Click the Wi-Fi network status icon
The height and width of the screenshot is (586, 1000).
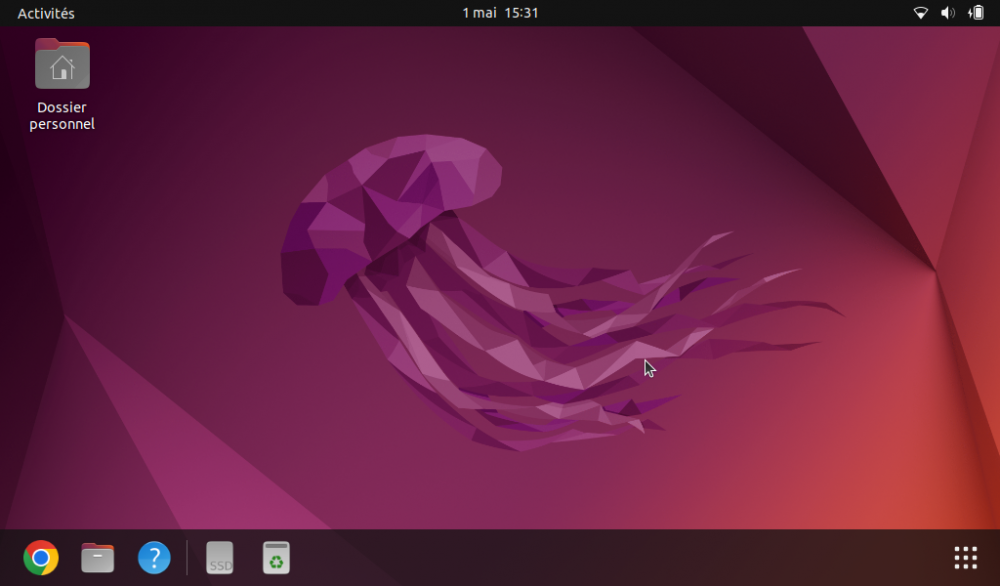920,13
